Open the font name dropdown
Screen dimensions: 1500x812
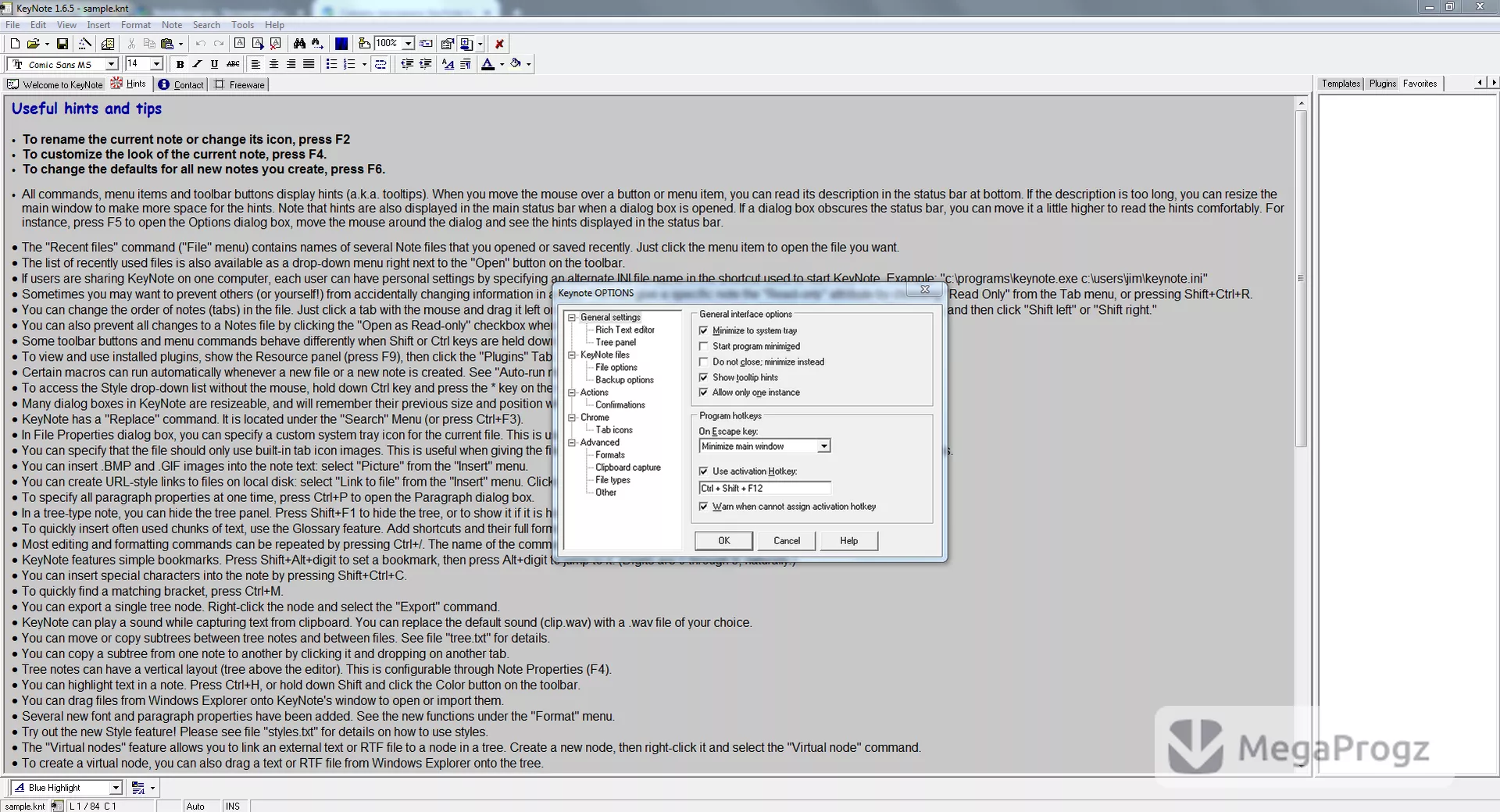click(111, 64)
